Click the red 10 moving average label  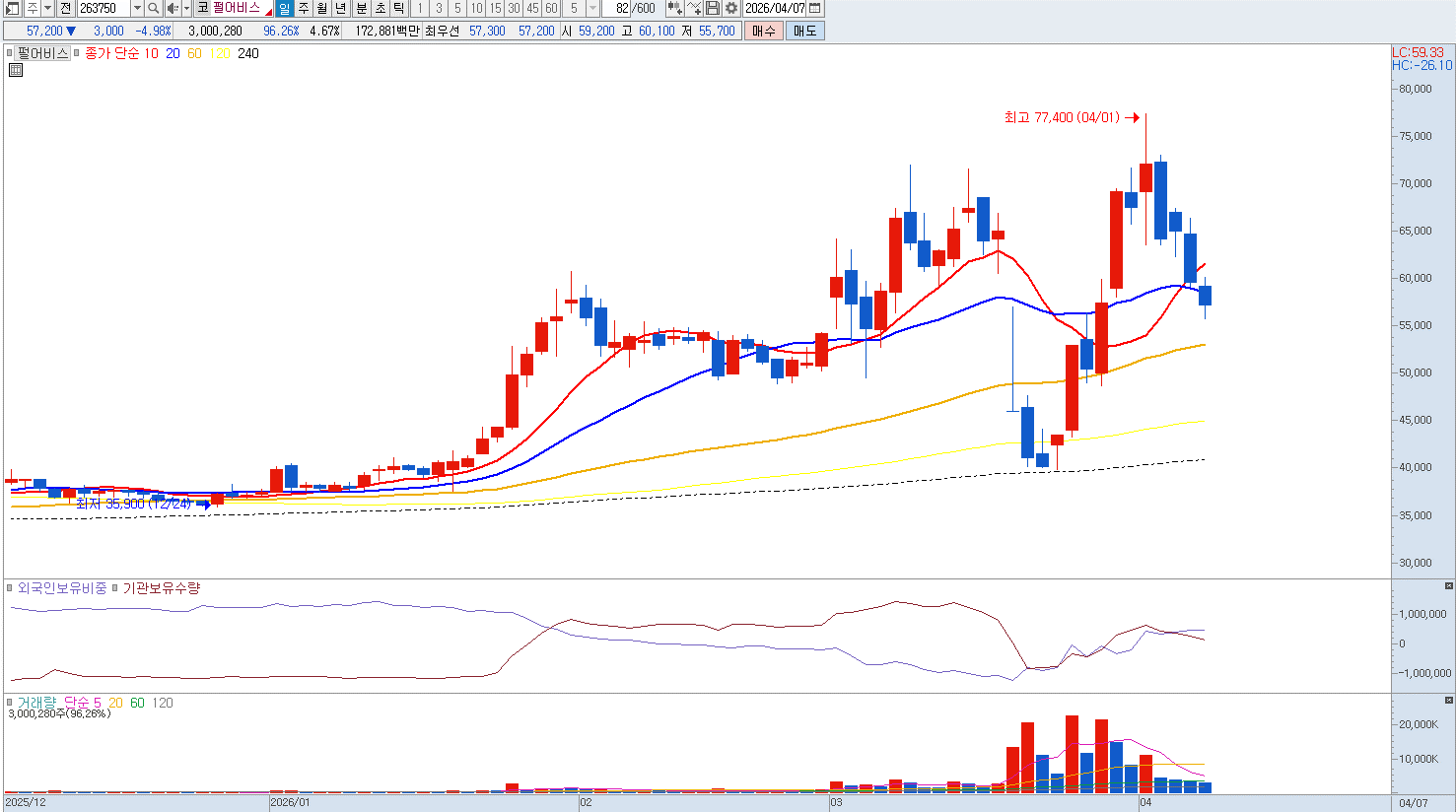(151, 53)
